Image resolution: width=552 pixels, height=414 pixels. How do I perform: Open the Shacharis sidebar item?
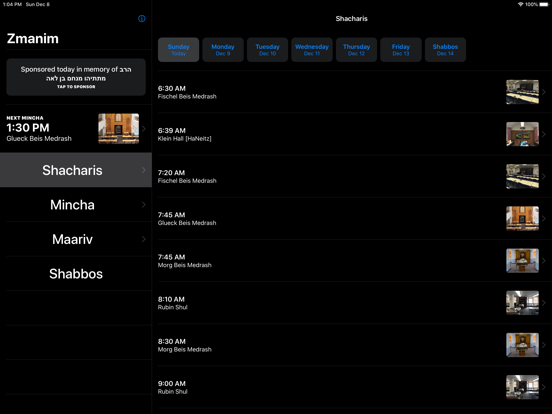pos(76,170)
